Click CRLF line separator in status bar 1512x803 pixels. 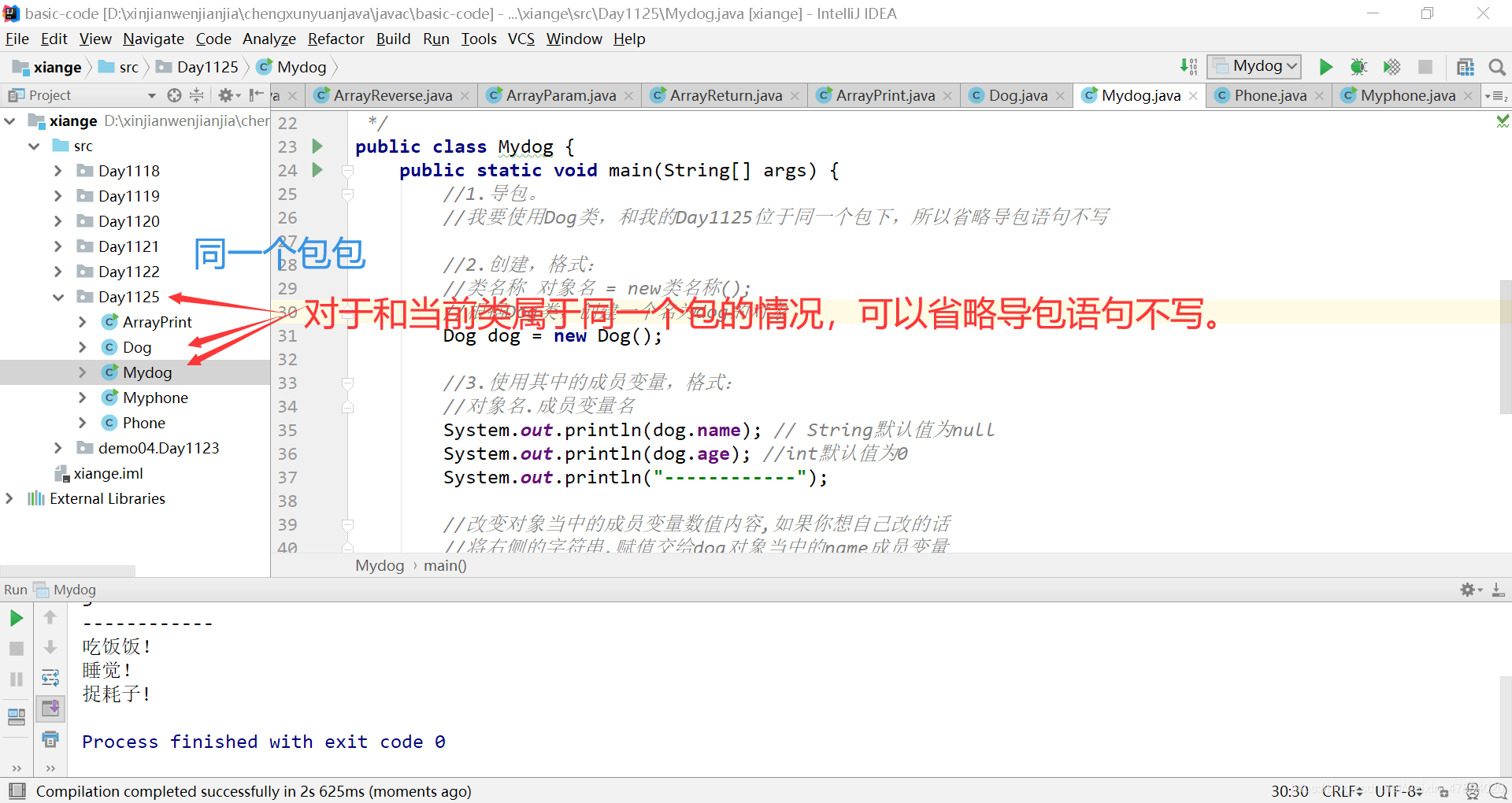point(1343,791)
